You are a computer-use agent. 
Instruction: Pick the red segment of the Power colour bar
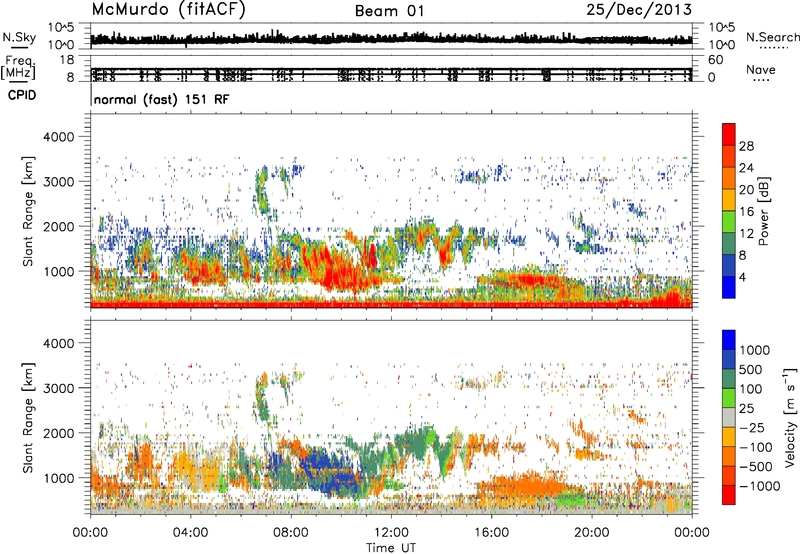tap(729, 135)
